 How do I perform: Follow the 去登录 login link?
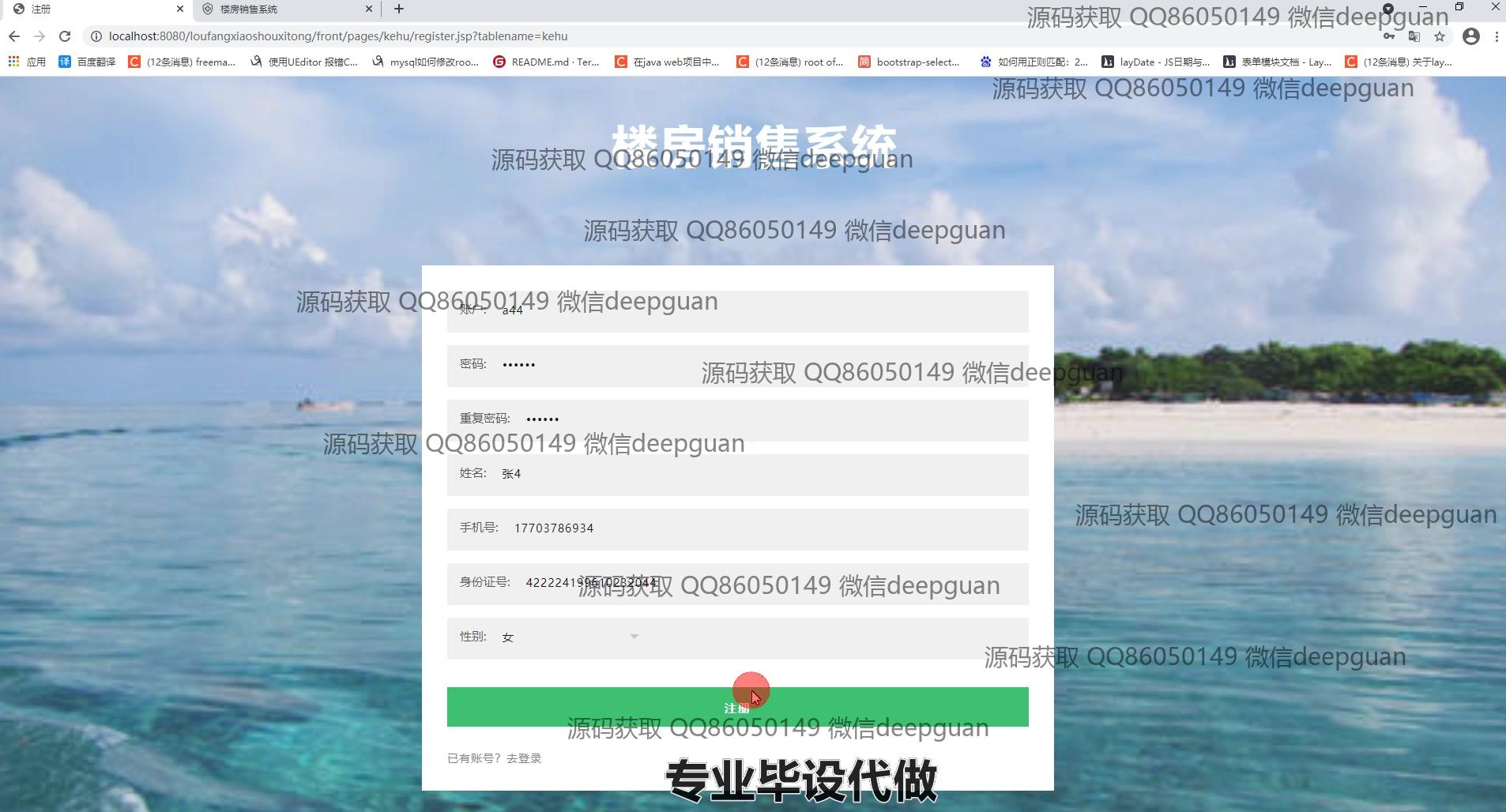coord(524,758)
